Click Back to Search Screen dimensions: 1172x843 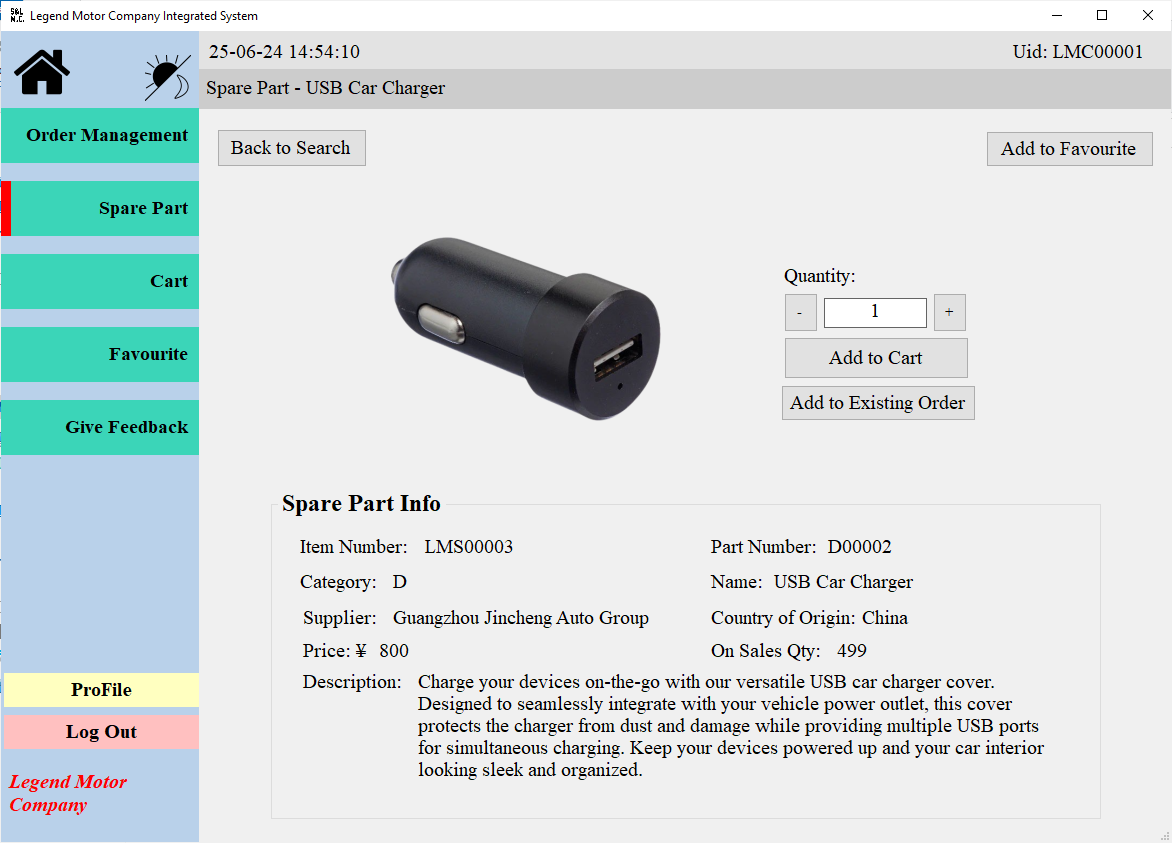(x=291, y=147)
